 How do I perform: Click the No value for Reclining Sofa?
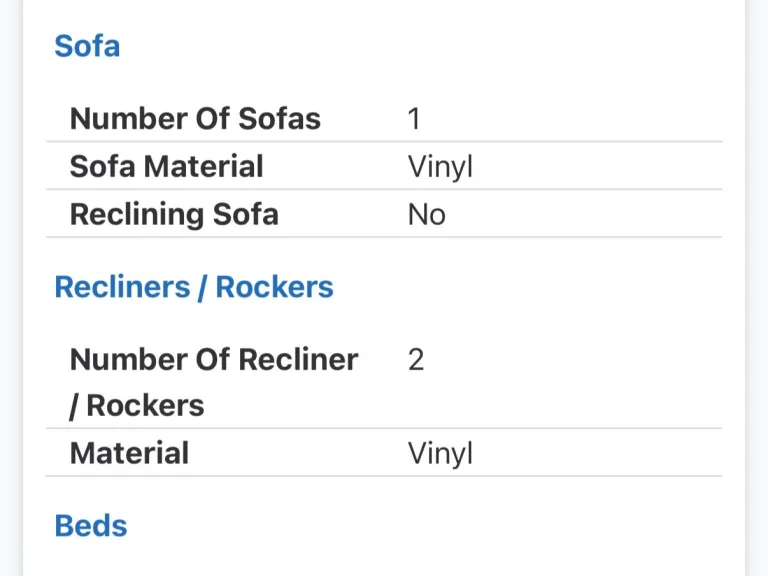426,214
